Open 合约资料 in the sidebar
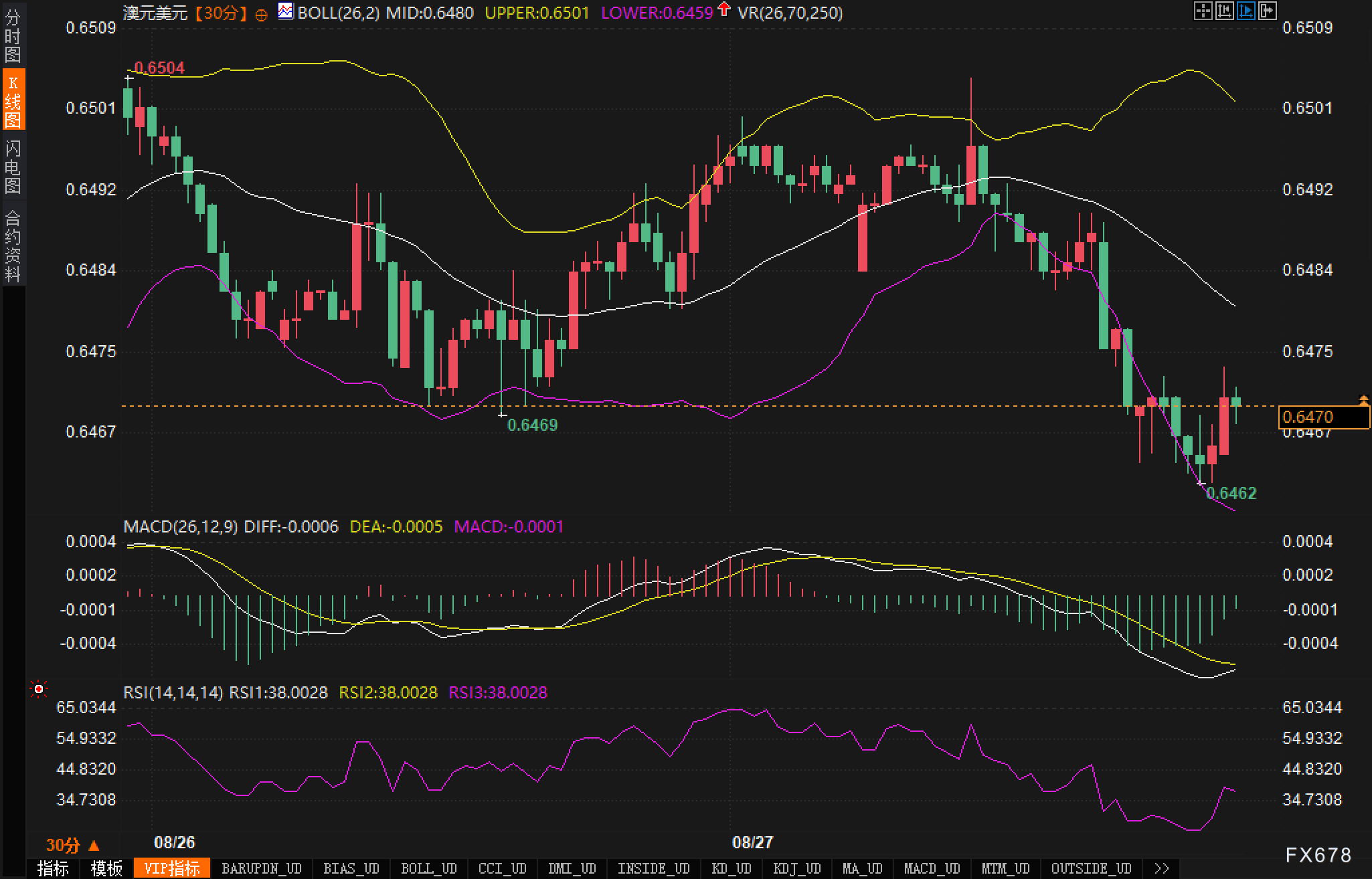Viewport: 1372px width, 879px height. pos(13,246)
